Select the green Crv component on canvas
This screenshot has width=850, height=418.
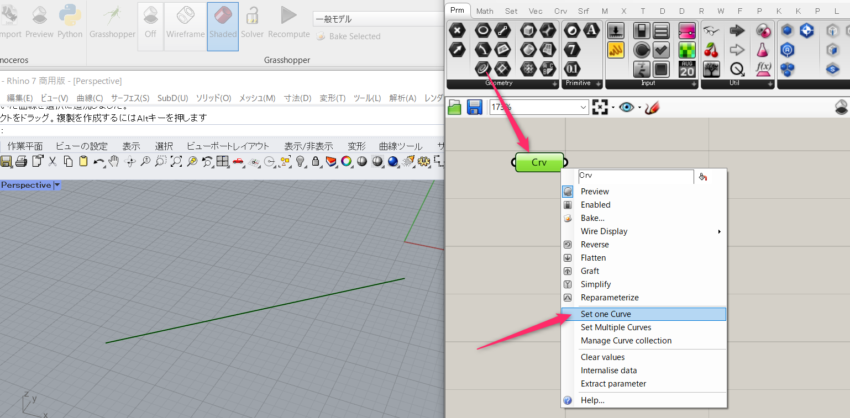(539, 162)
